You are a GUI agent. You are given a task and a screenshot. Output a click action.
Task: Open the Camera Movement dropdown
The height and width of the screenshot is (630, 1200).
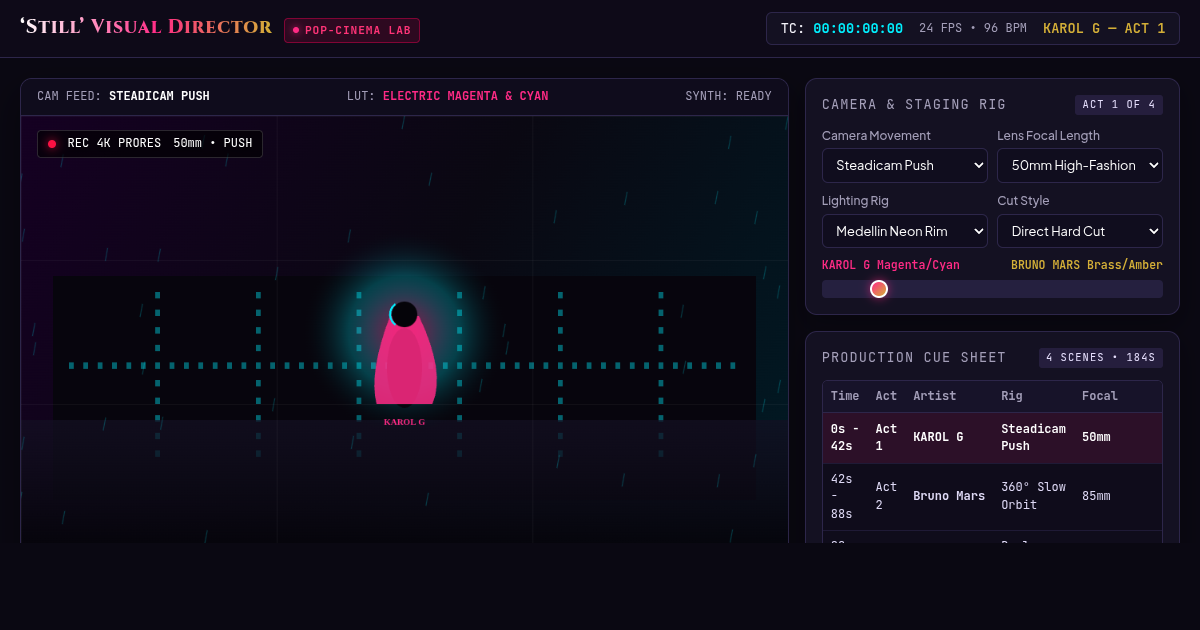point(905,165)
